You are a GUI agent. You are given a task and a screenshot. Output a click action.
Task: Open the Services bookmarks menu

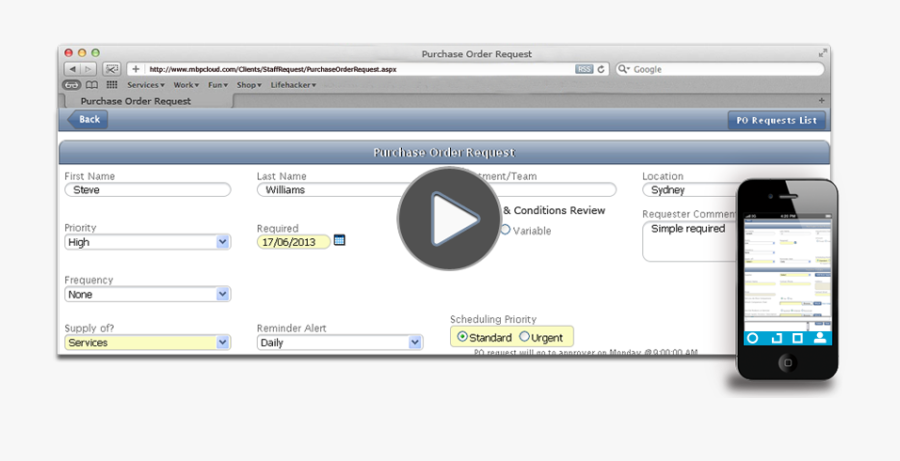point(145,85)
